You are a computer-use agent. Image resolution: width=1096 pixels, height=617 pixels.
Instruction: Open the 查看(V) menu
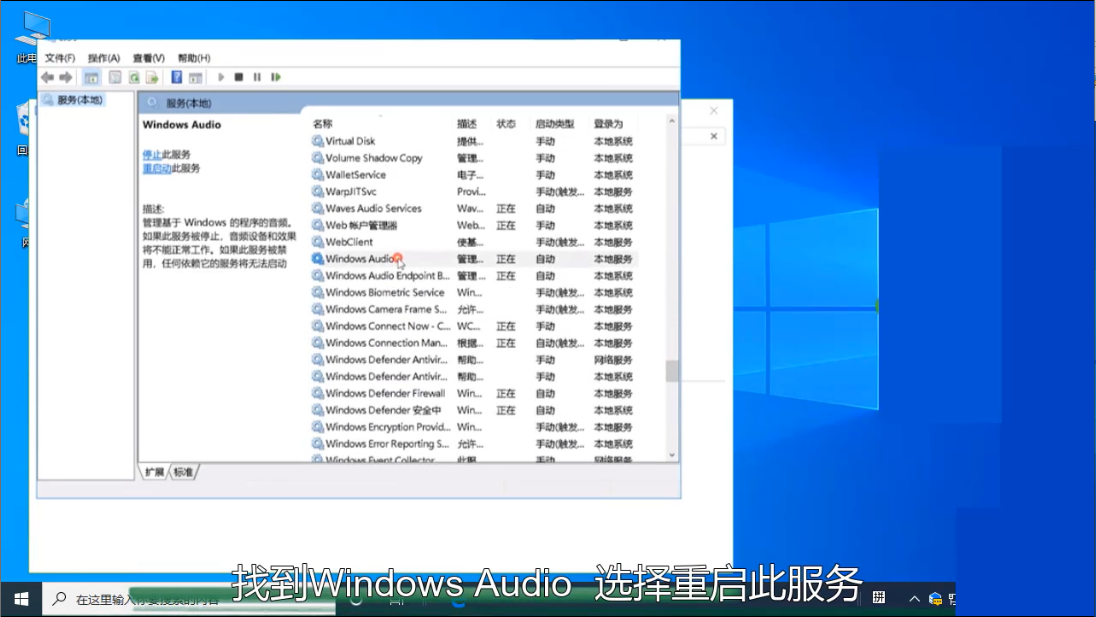[148, 58]
